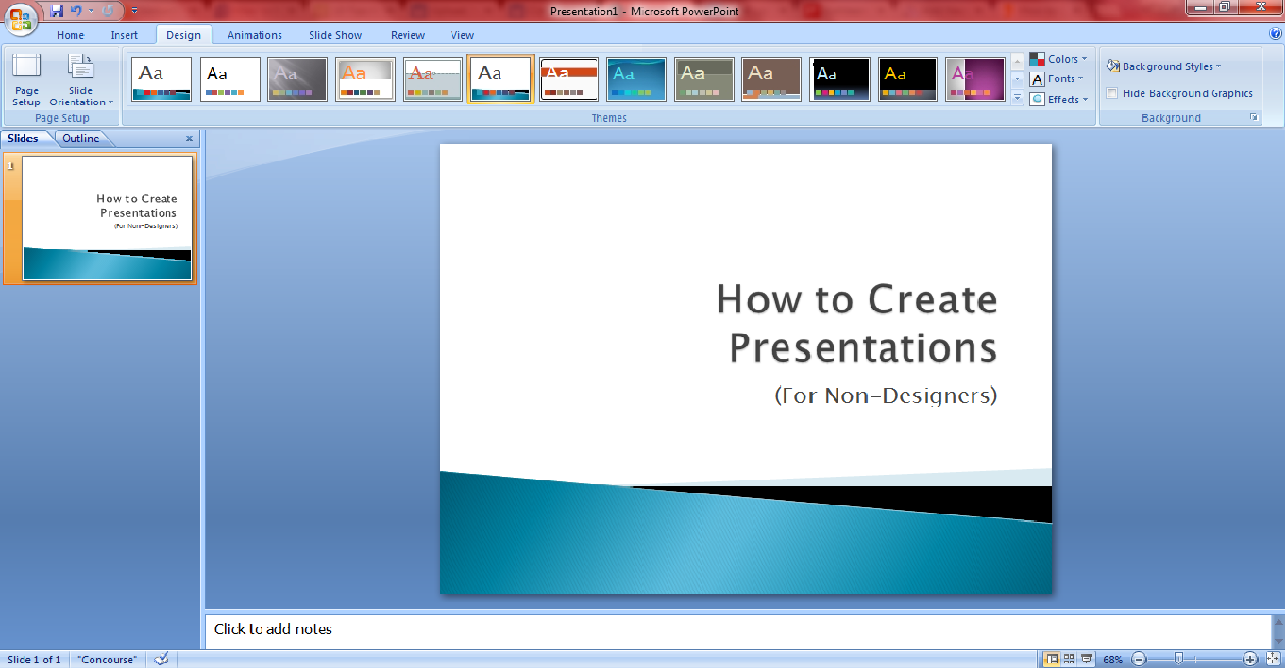
Task: Open Background Styles dropdown
Action: pos(1165,67)
